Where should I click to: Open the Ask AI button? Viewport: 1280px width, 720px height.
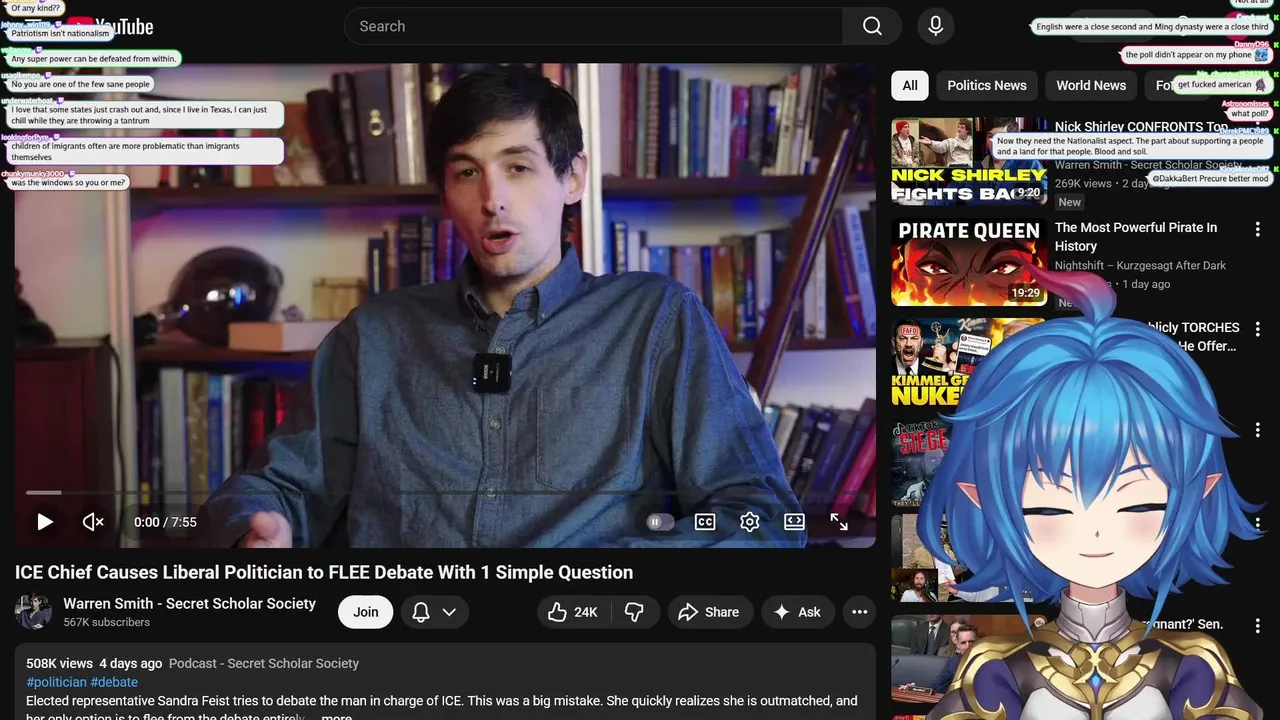tap(797, 612)
